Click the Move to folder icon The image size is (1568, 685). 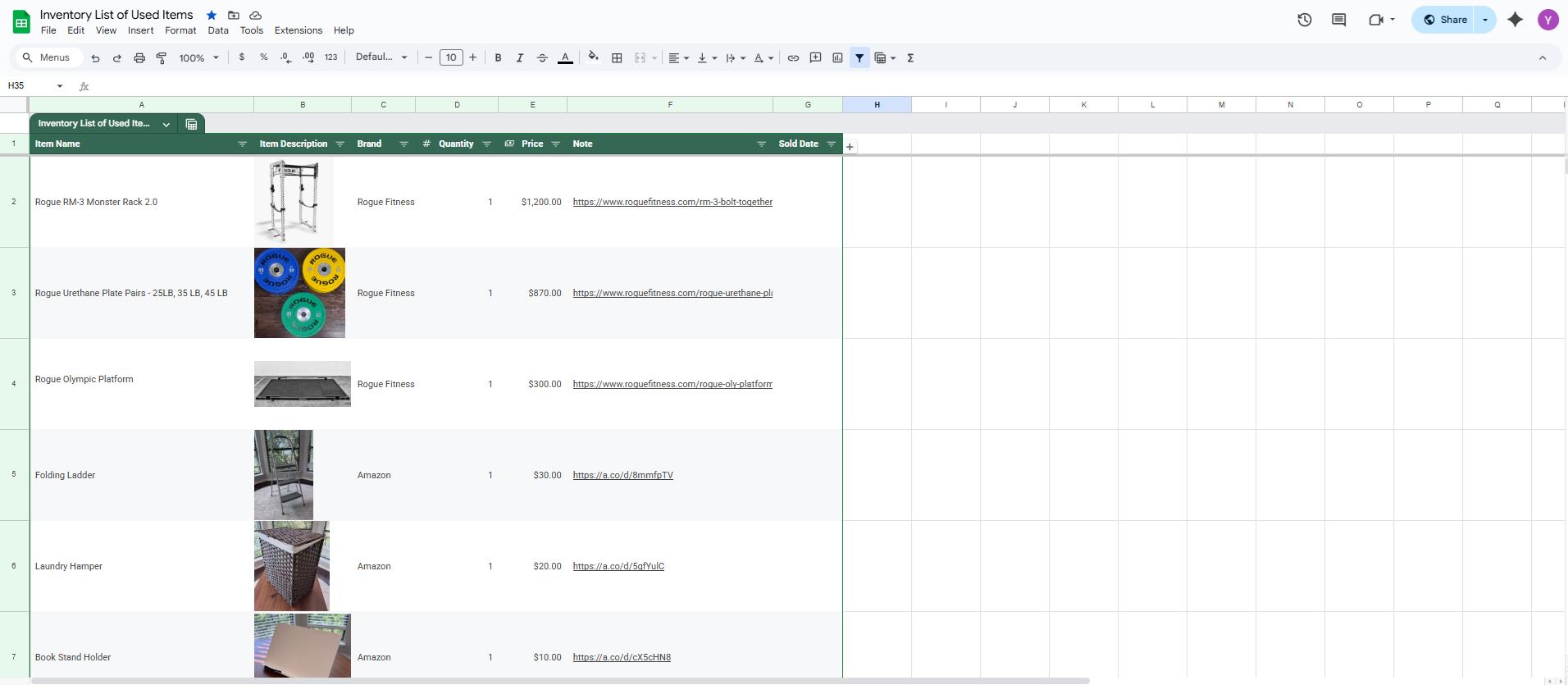[234, 15]
